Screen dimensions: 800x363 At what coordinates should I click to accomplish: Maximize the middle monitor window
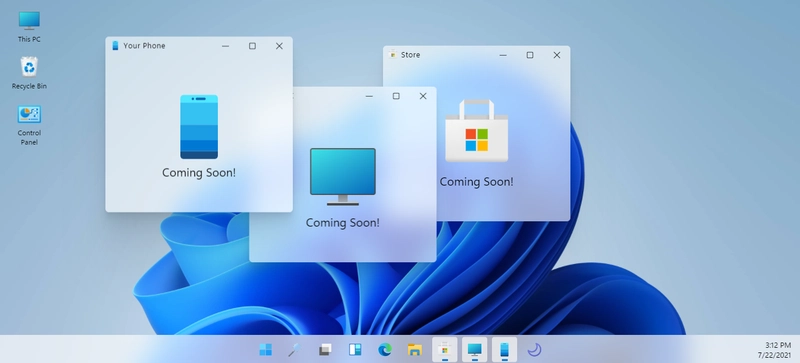click(396, 96)
